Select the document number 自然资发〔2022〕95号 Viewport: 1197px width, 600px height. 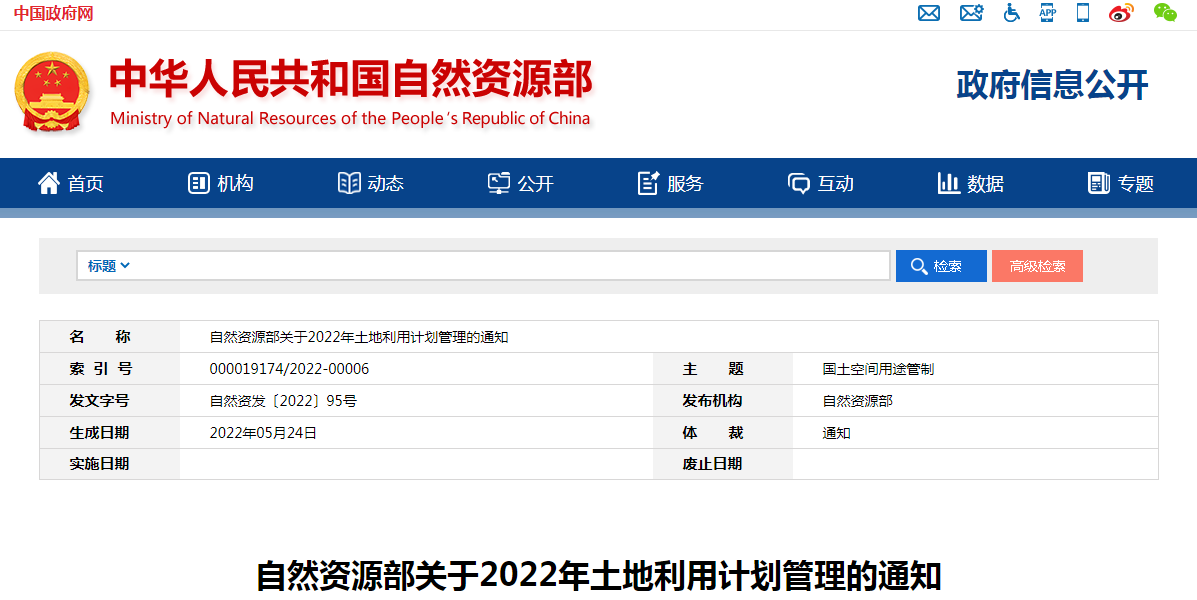(x=283, y=401)
